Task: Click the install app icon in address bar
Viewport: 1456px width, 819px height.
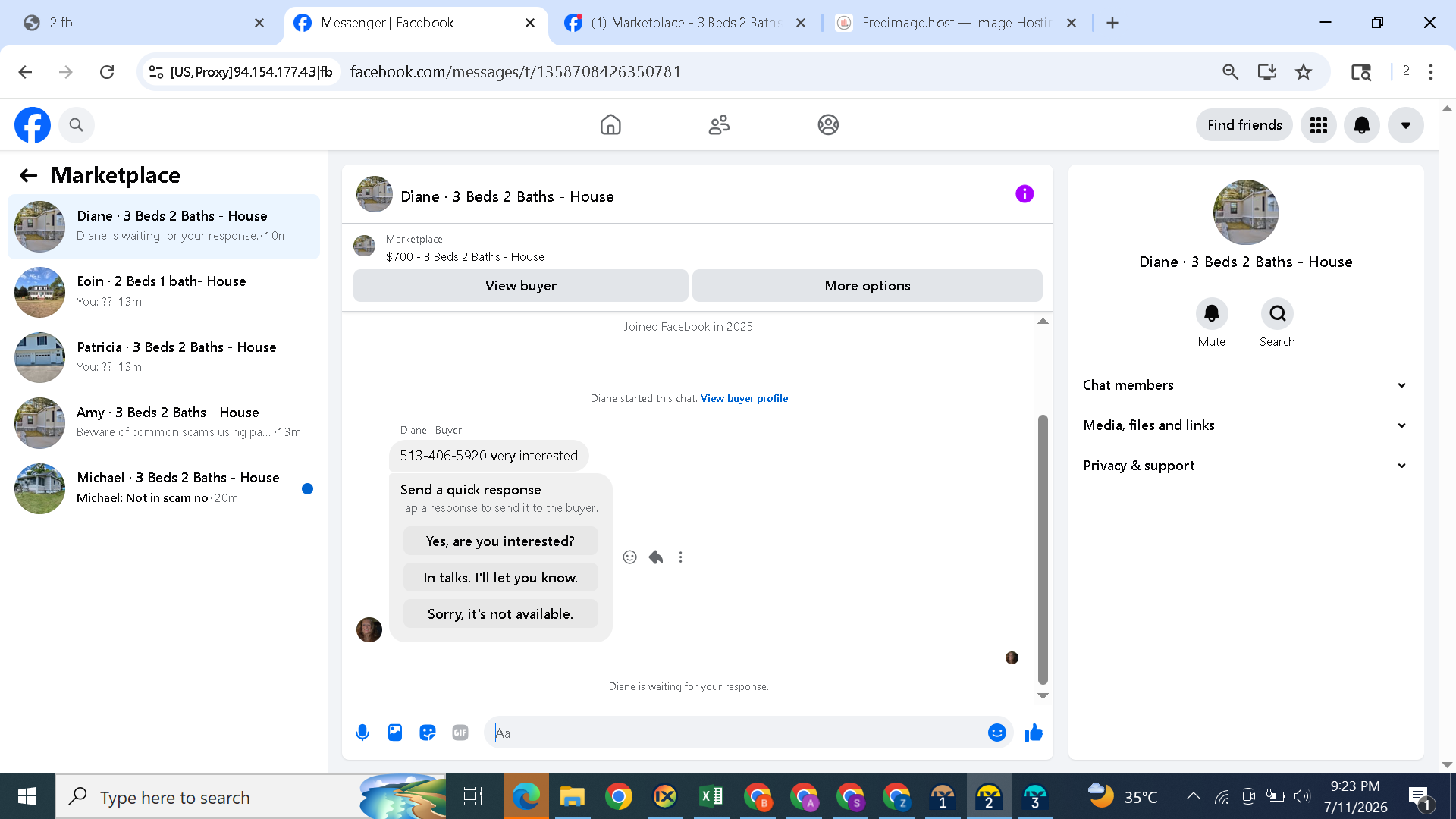Action: (x=1266, y=72)
